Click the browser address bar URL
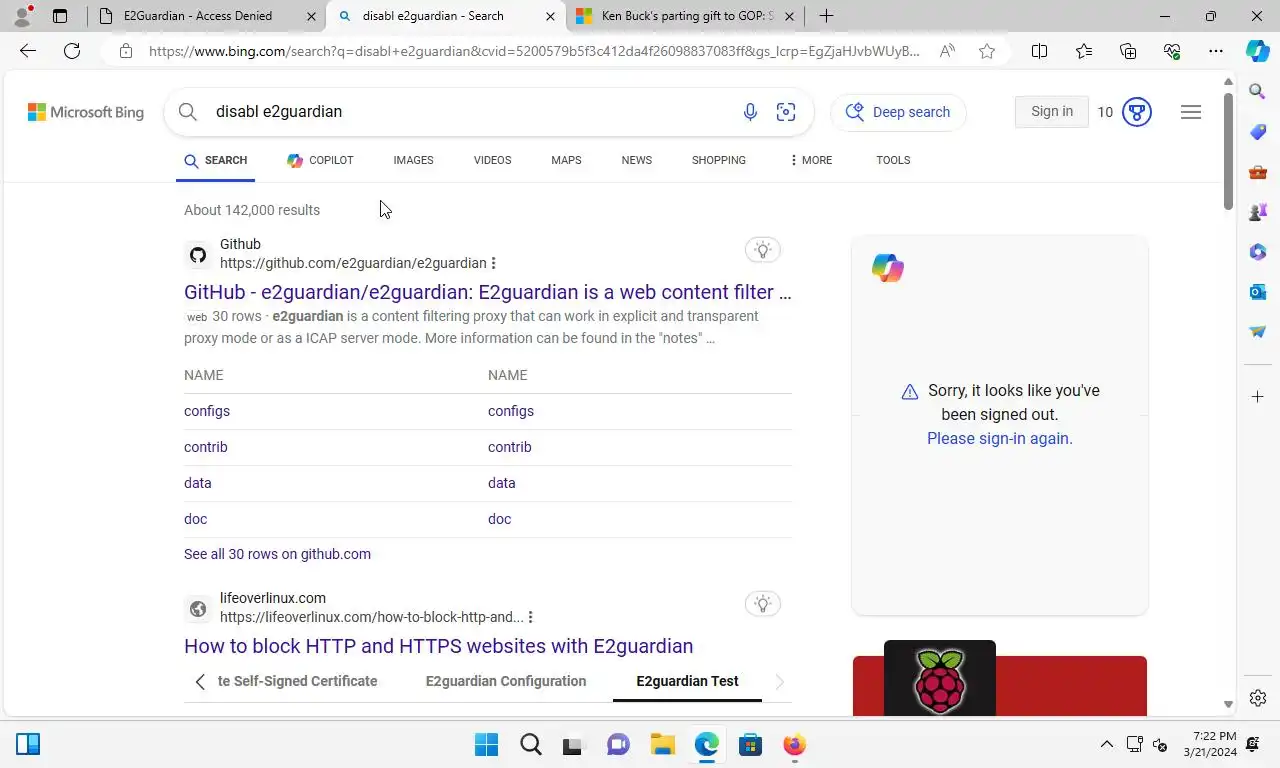 click(534, 51)
